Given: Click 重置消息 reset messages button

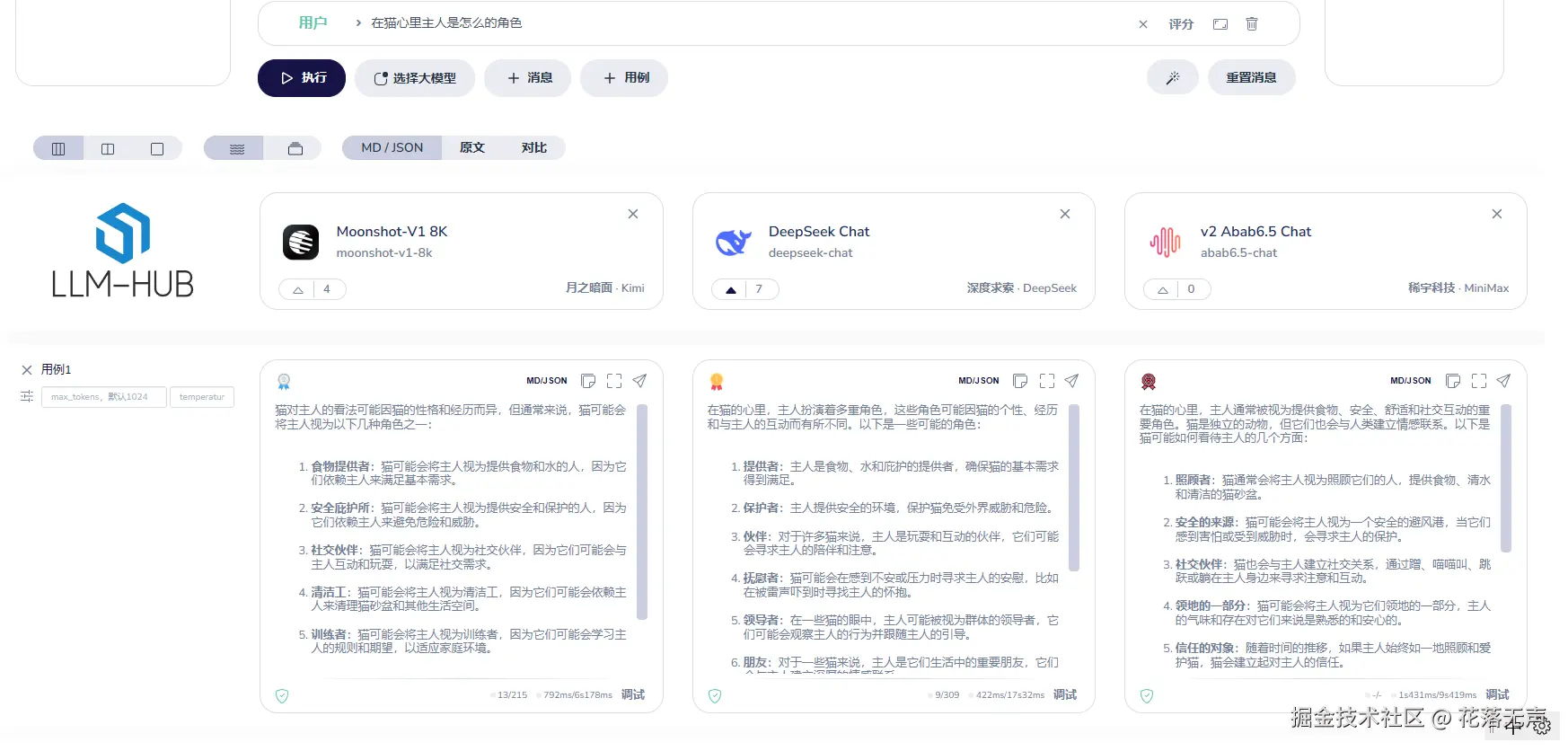Looking at the screenshot, I should click(x=1251, y=78).
